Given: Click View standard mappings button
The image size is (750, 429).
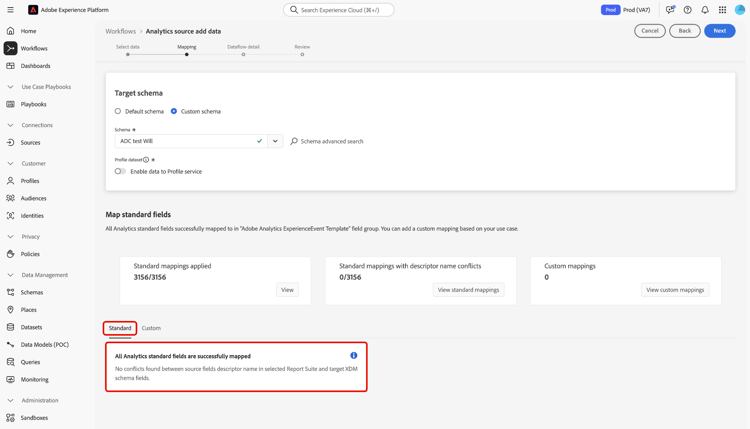Looking at the screenshot, I should 468,290.
